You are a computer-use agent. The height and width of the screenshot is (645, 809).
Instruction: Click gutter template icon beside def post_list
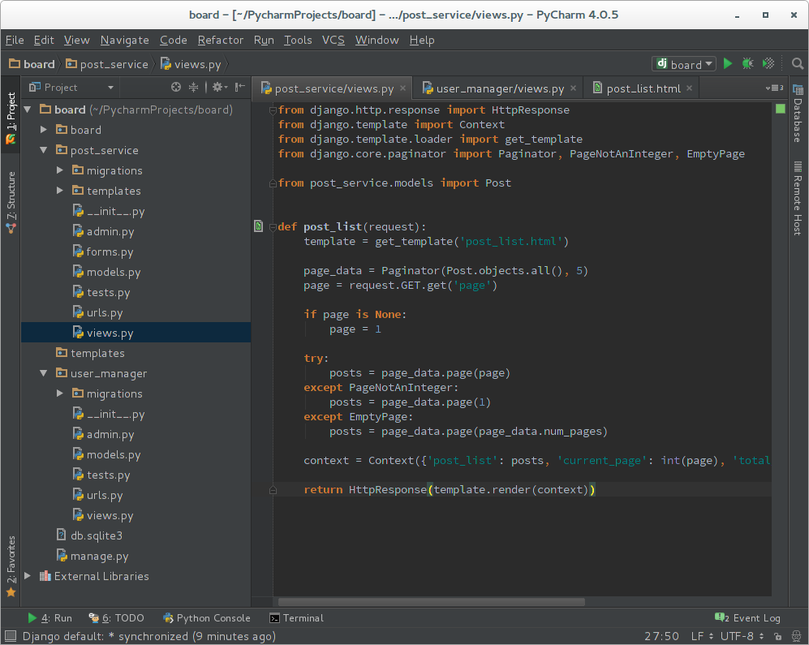click(x=258, y=226)
